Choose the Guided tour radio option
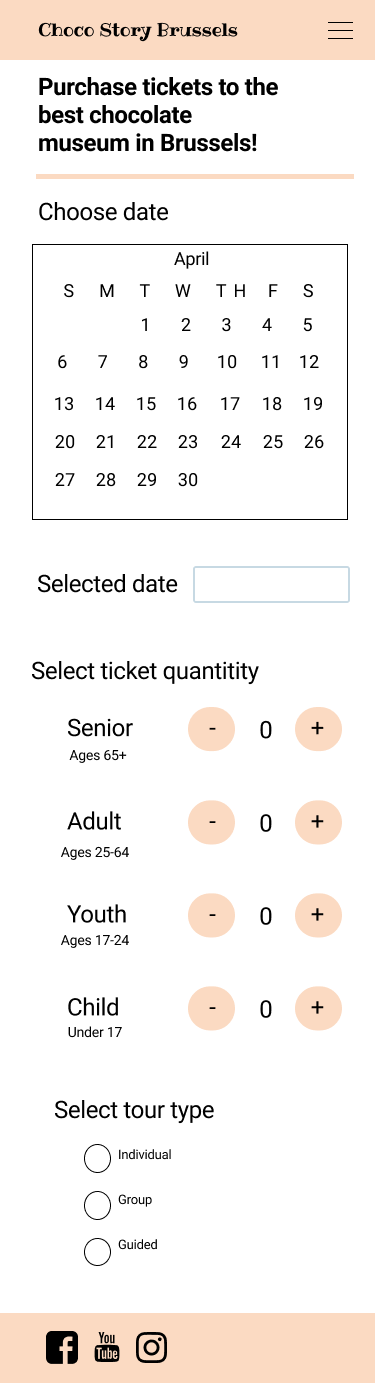This screenshot has width=375, height=1383. [x=97, y=1251]
